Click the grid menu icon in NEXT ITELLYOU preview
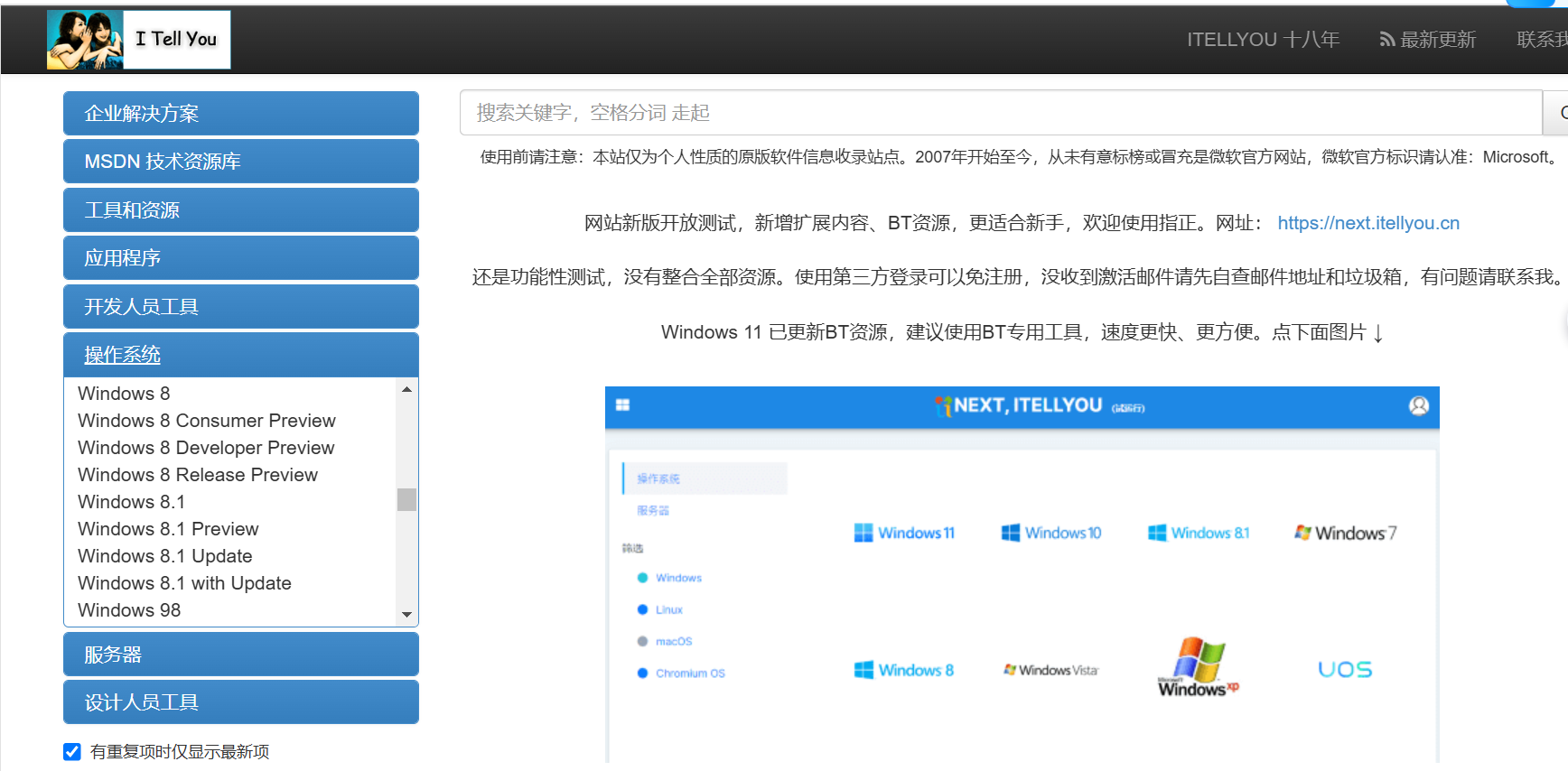The width and height of the screenshot is (1568, 771). click(x=622, y=405)
